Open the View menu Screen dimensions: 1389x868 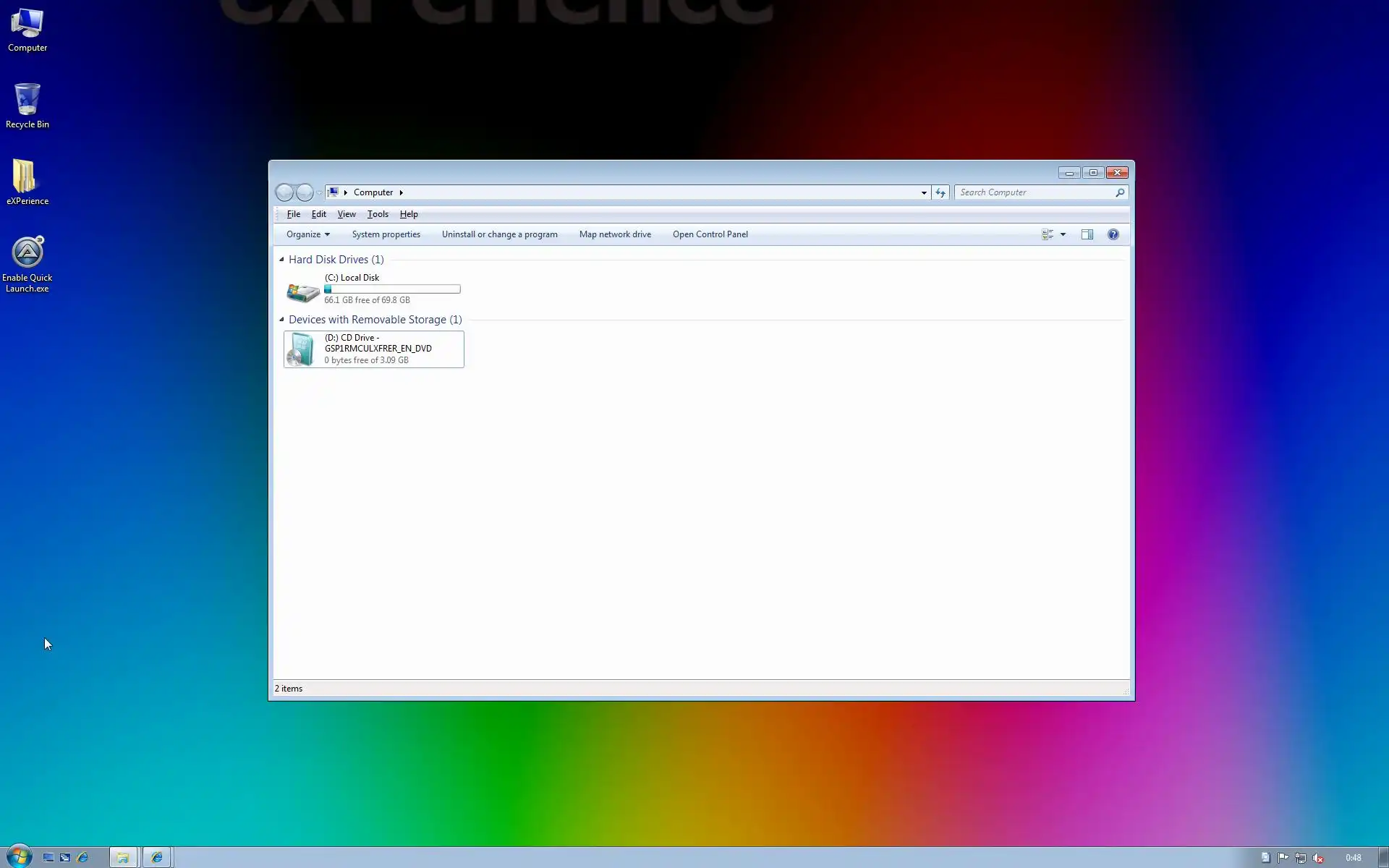click(347, 214)
